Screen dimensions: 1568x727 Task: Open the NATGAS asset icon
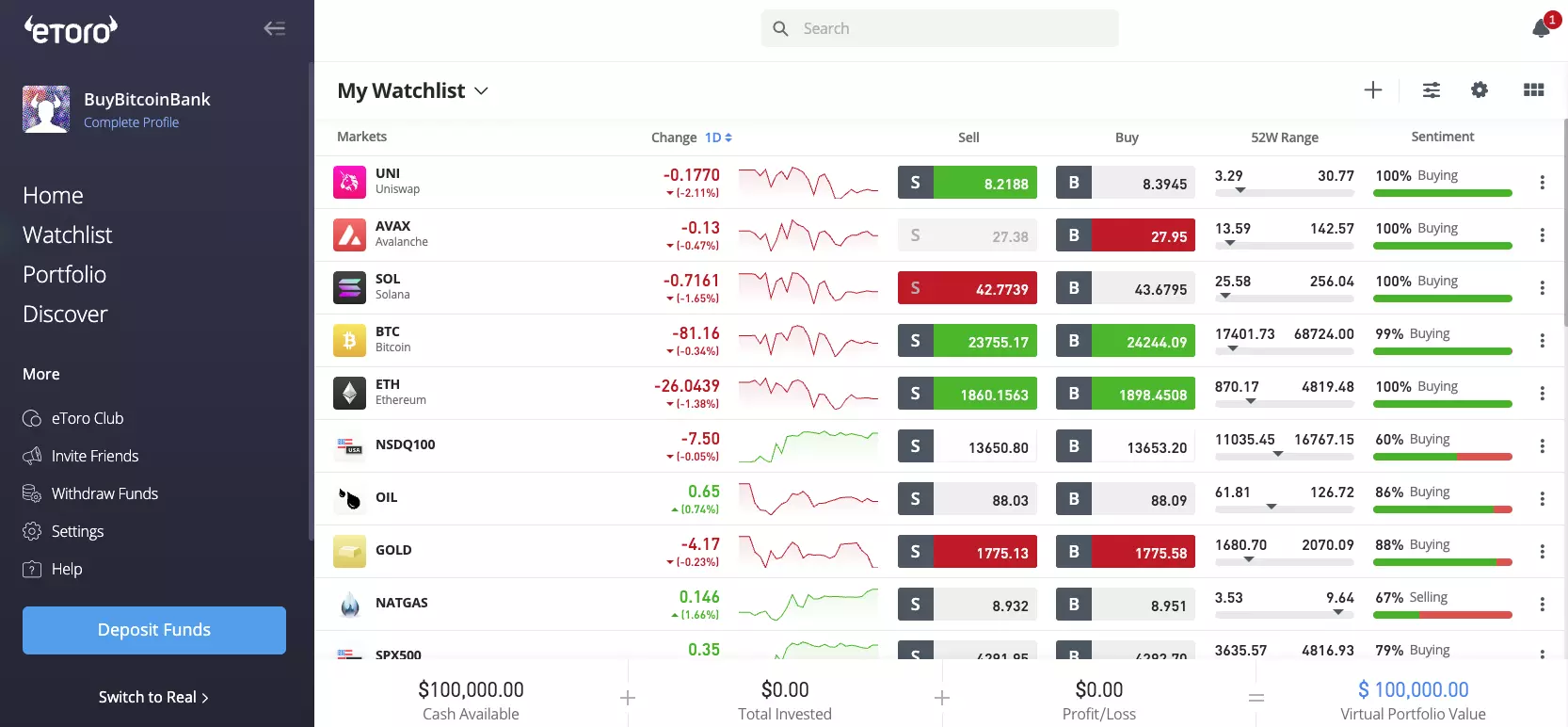pos(349,604)
